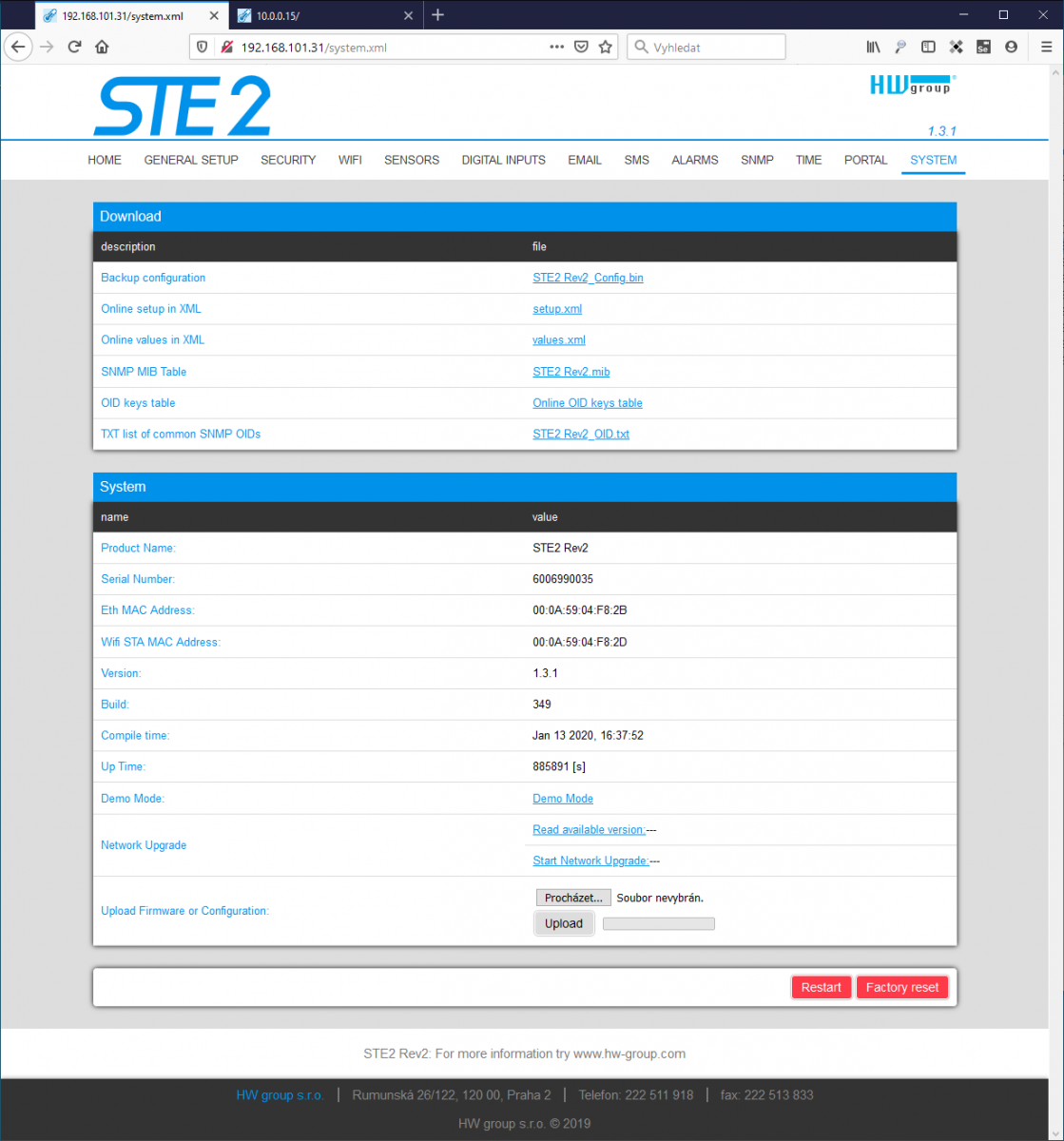Click the magnifier extension icon in toolbar
Screen dimensions: 1064x1141
pos(900,47)
